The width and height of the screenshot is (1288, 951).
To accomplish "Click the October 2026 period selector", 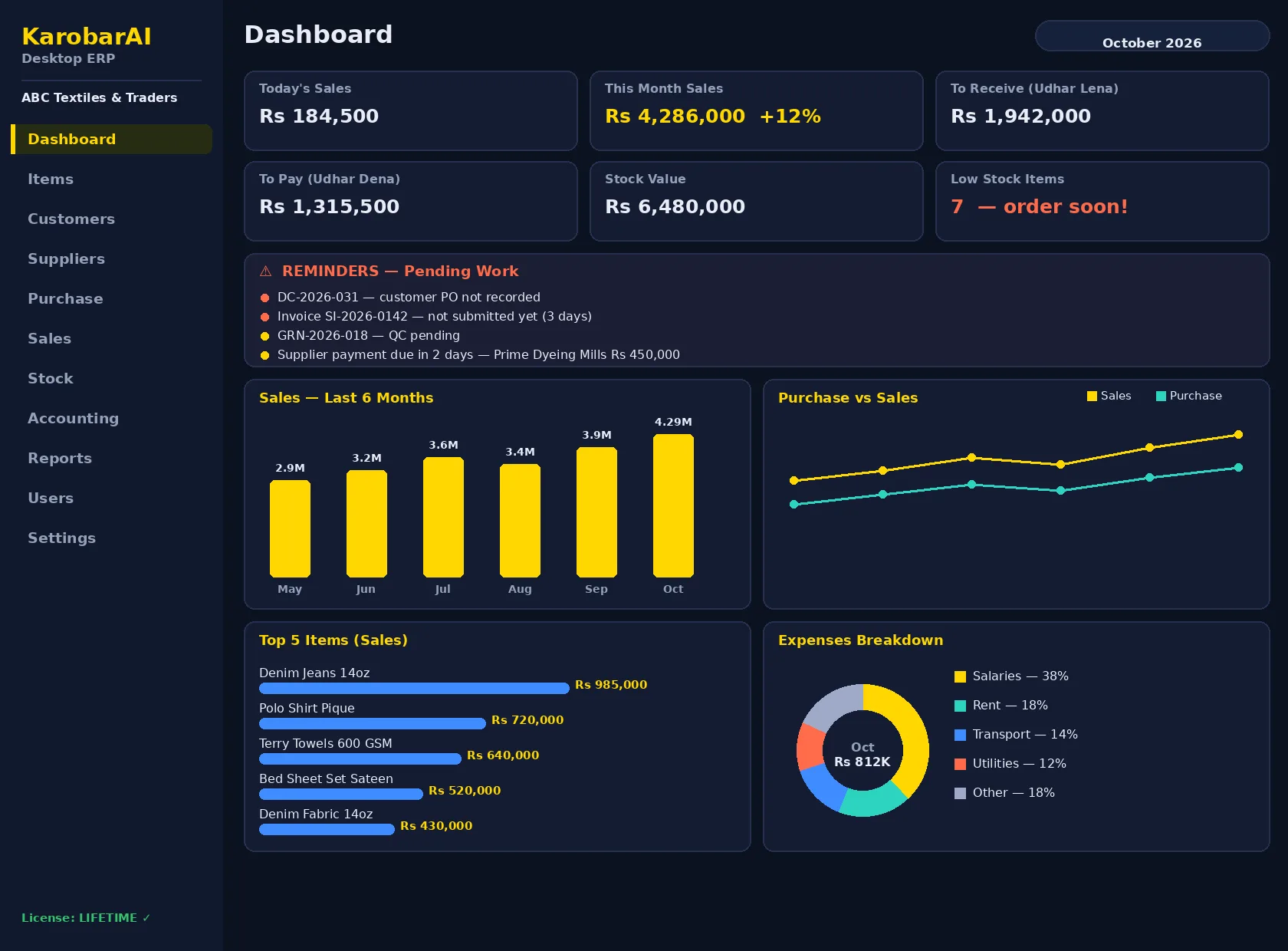I will 1152,36.
